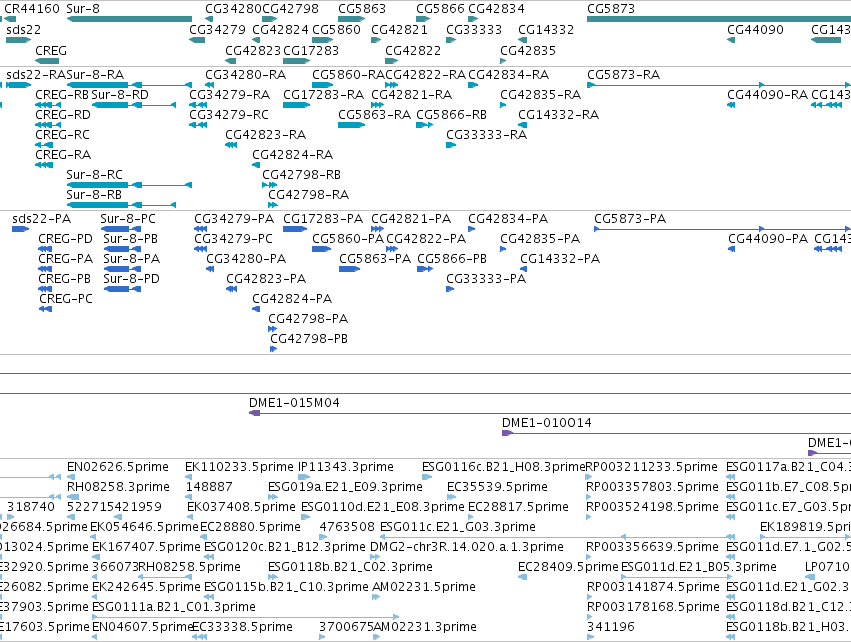The width and height of the screenshot is (851, 642).
Task: Click transcript CG44090-RA
Action: tap(767, 94)
